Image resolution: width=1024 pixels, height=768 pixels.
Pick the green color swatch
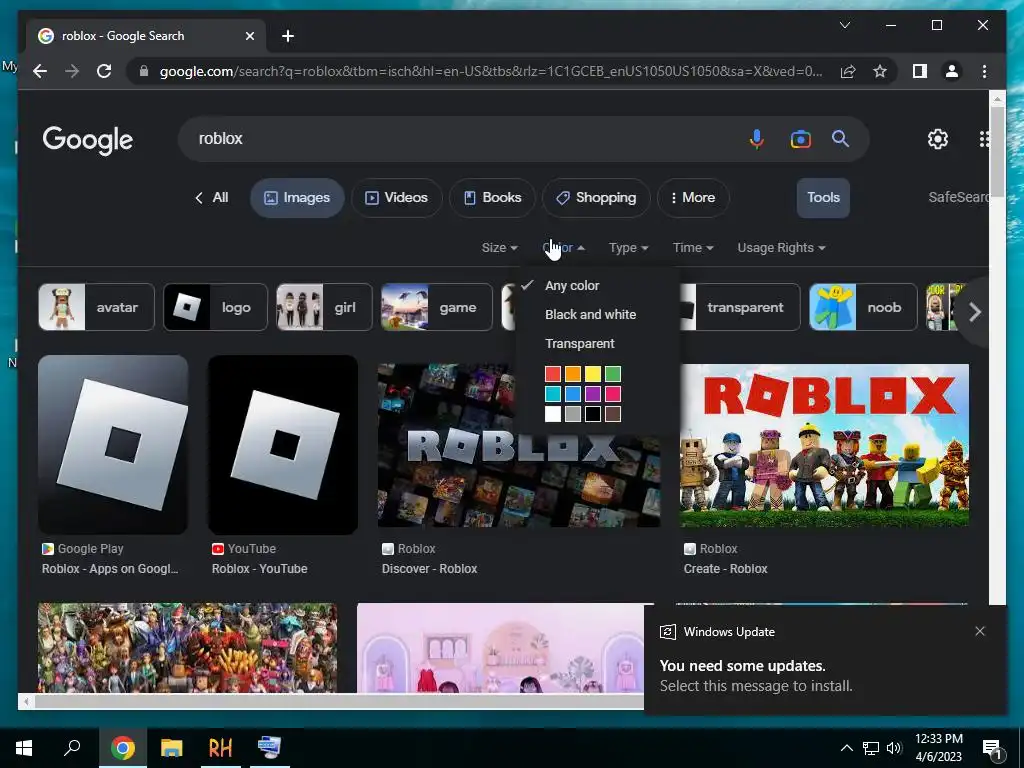[613, 374]
